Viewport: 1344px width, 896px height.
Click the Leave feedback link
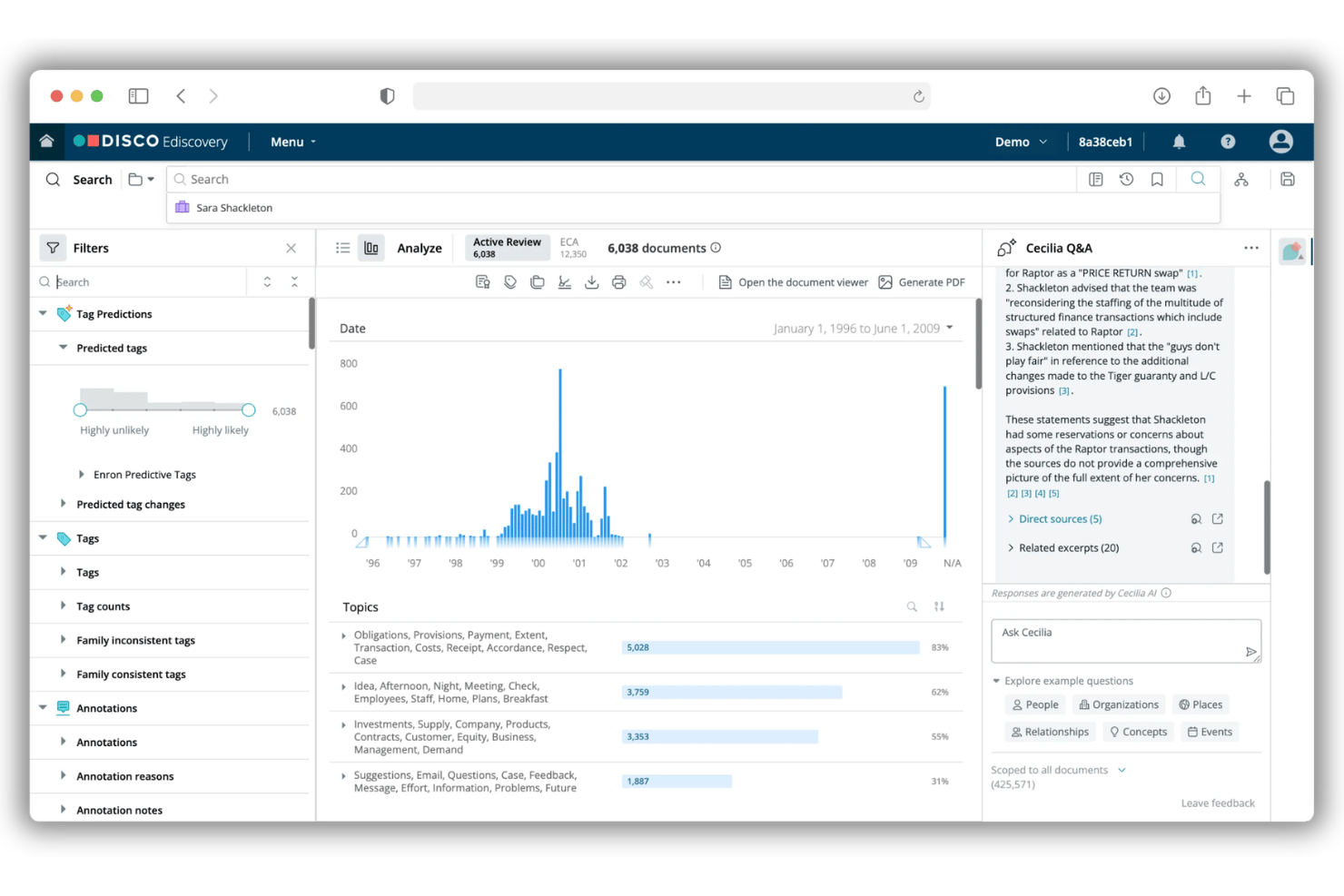click(x=1218, y=803)
